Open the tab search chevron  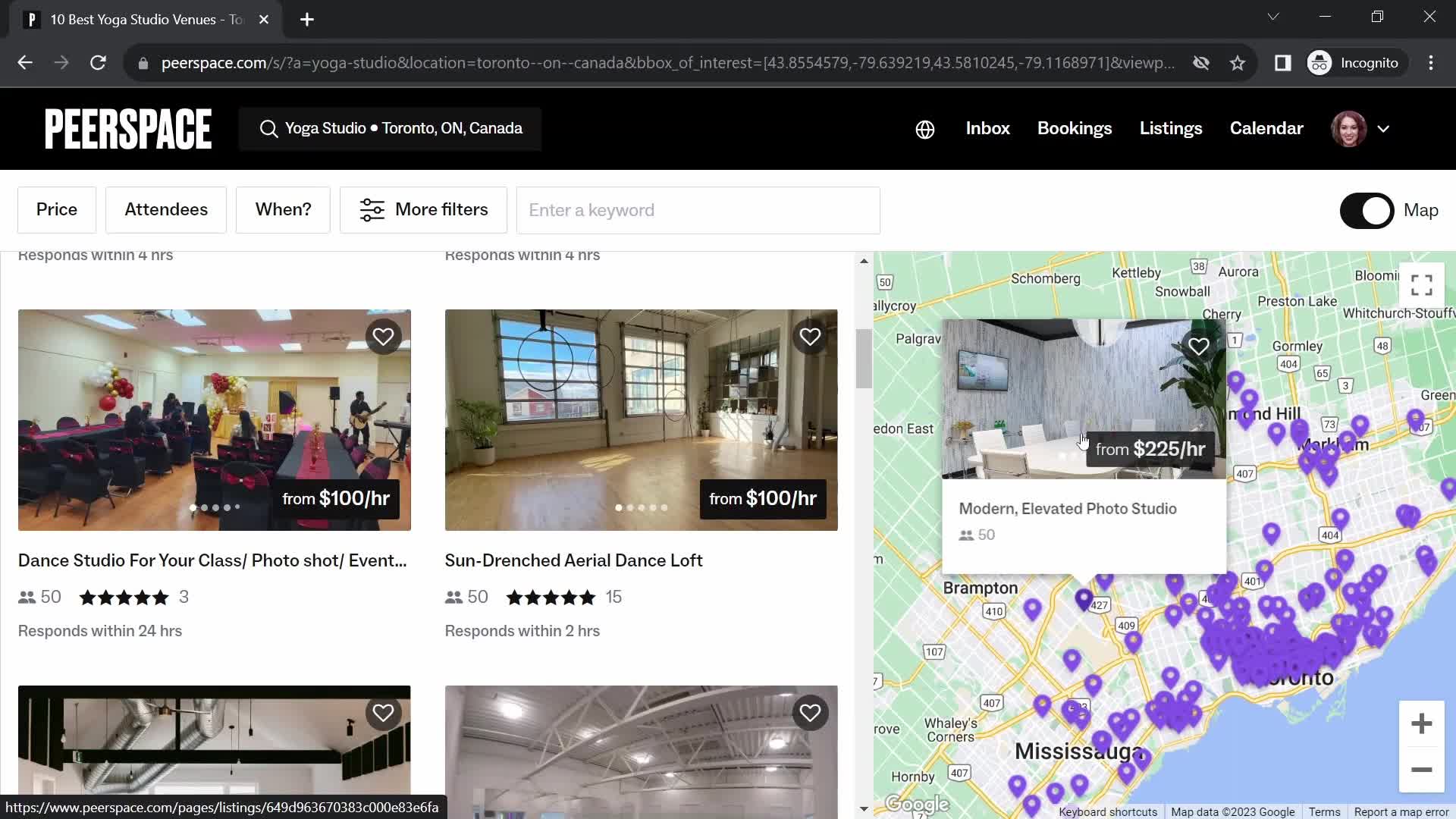(x=1273, y=17)
